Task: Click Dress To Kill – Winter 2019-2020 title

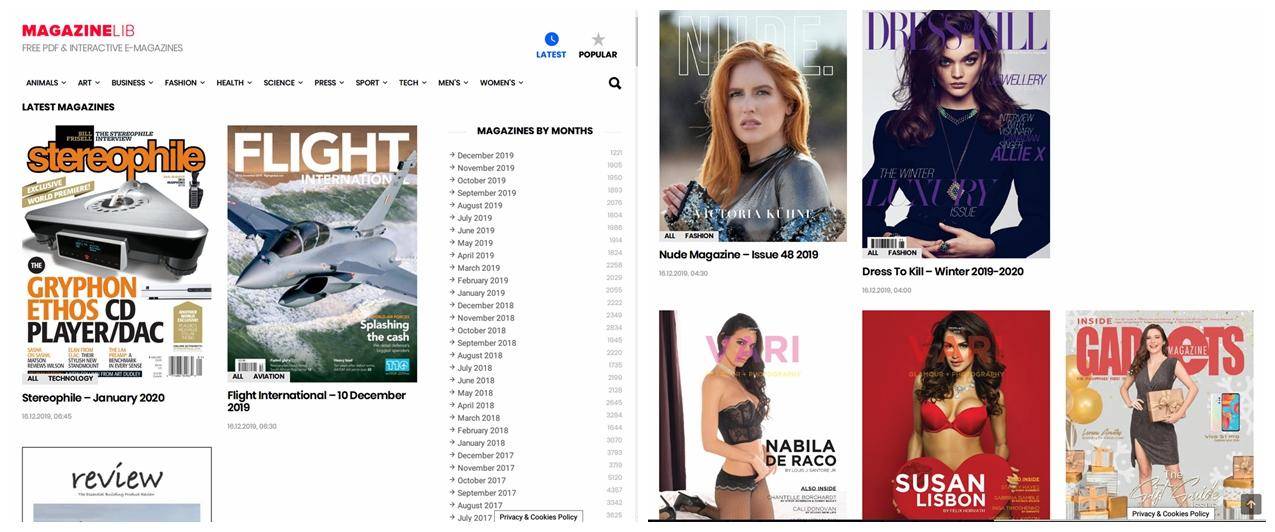Action: 942,272
